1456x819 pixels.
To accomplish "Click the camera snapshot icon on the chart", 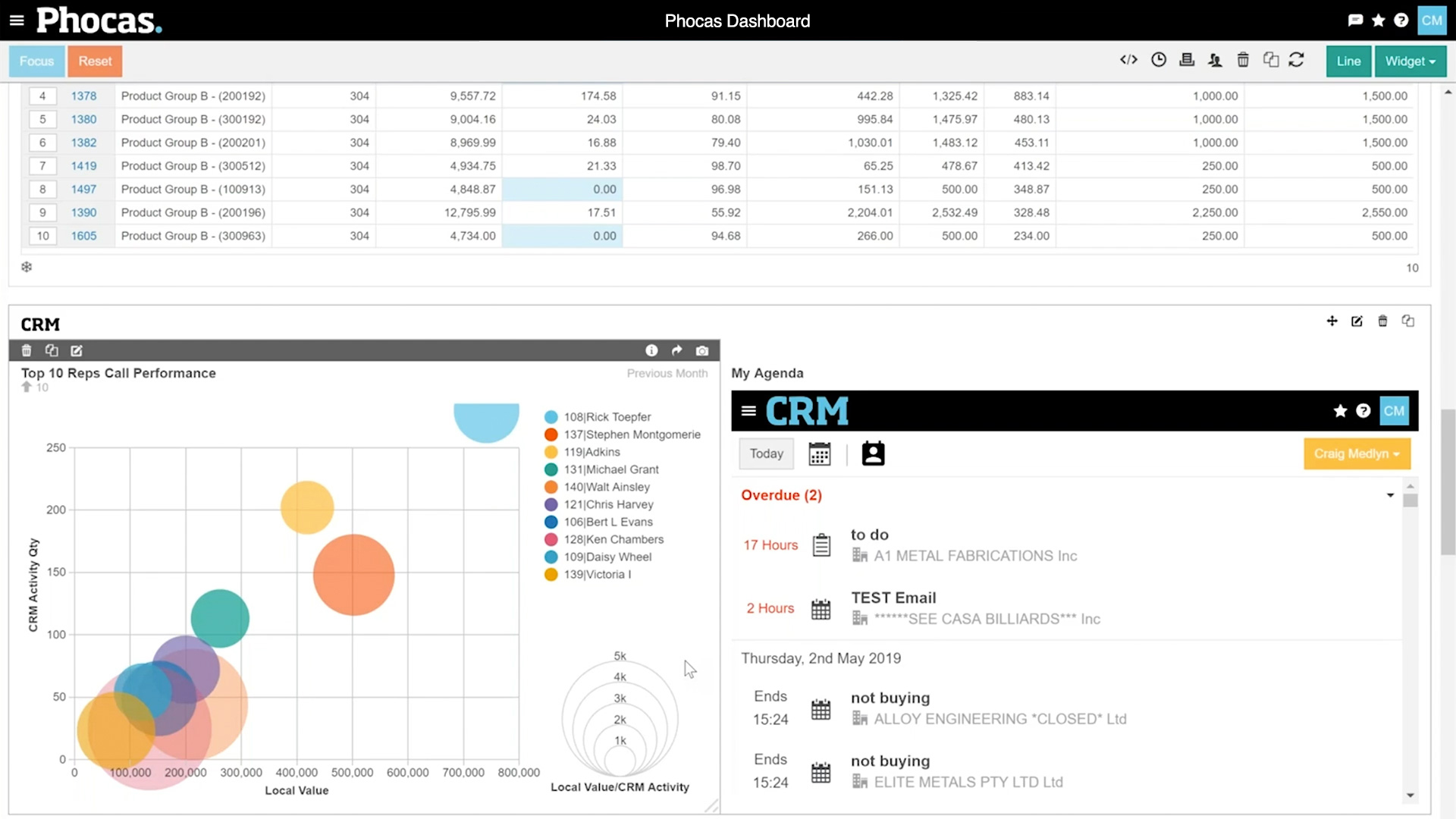I will 702,350.
